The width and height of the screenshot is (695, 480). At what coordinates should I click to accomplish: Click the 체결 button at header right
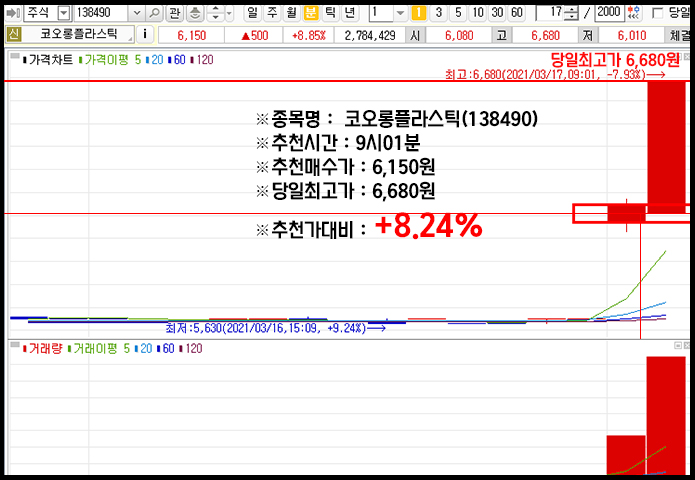(x=678, y=35)
